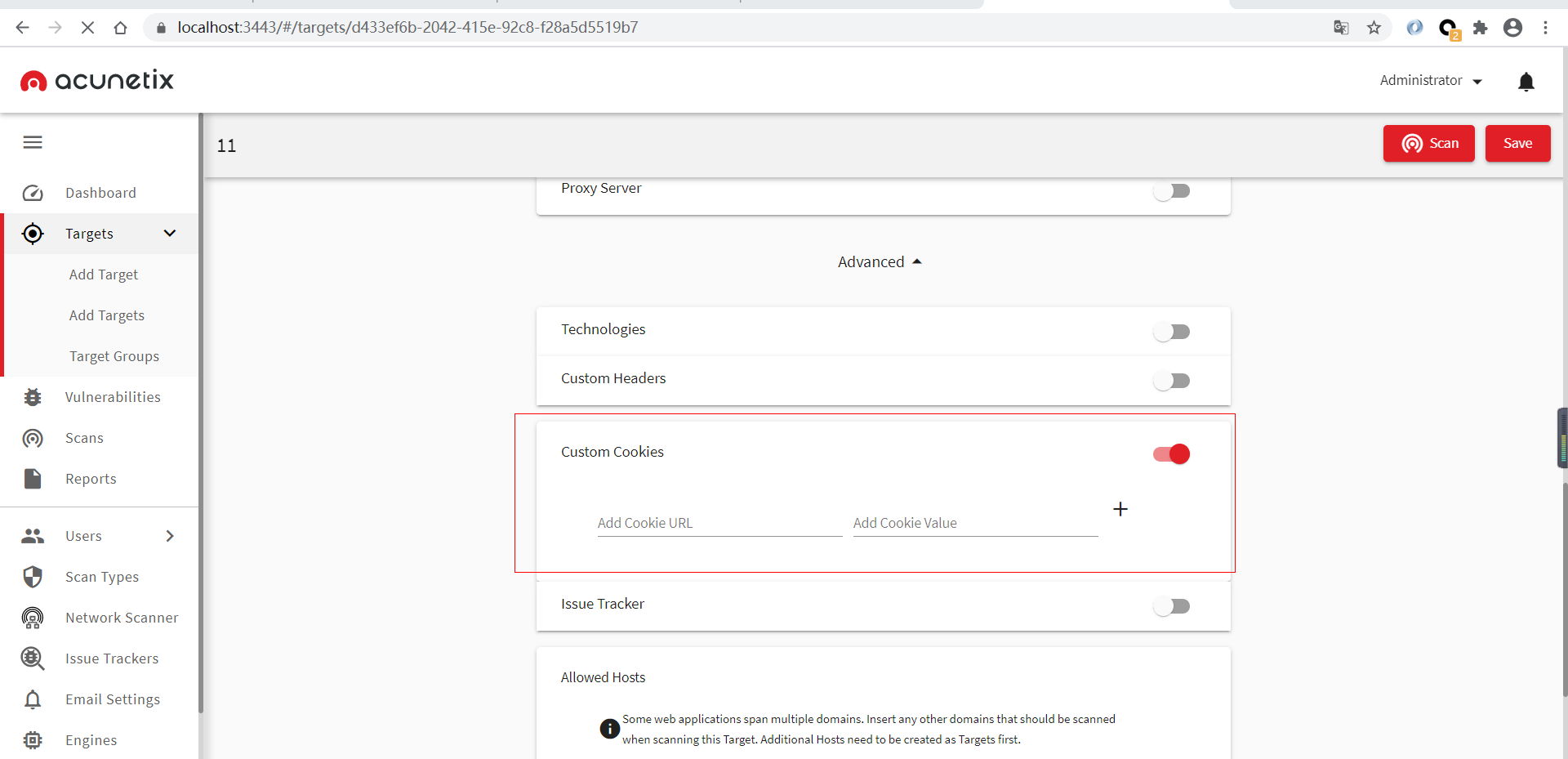Click the Network Scanner icon
Screen dimensions: 1568x759
(x=33, y=618)
